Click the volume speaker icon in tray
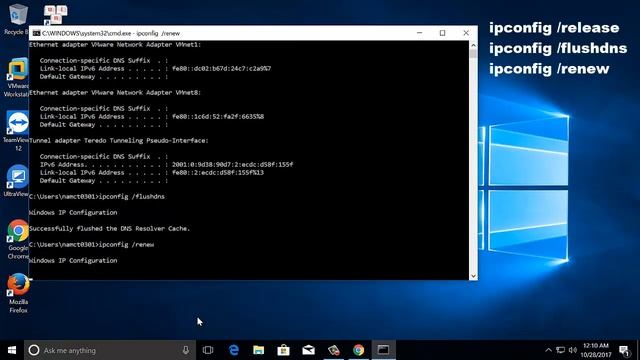Image resolution: width=640 pixels, height=360 pixels. coord(573,350)
